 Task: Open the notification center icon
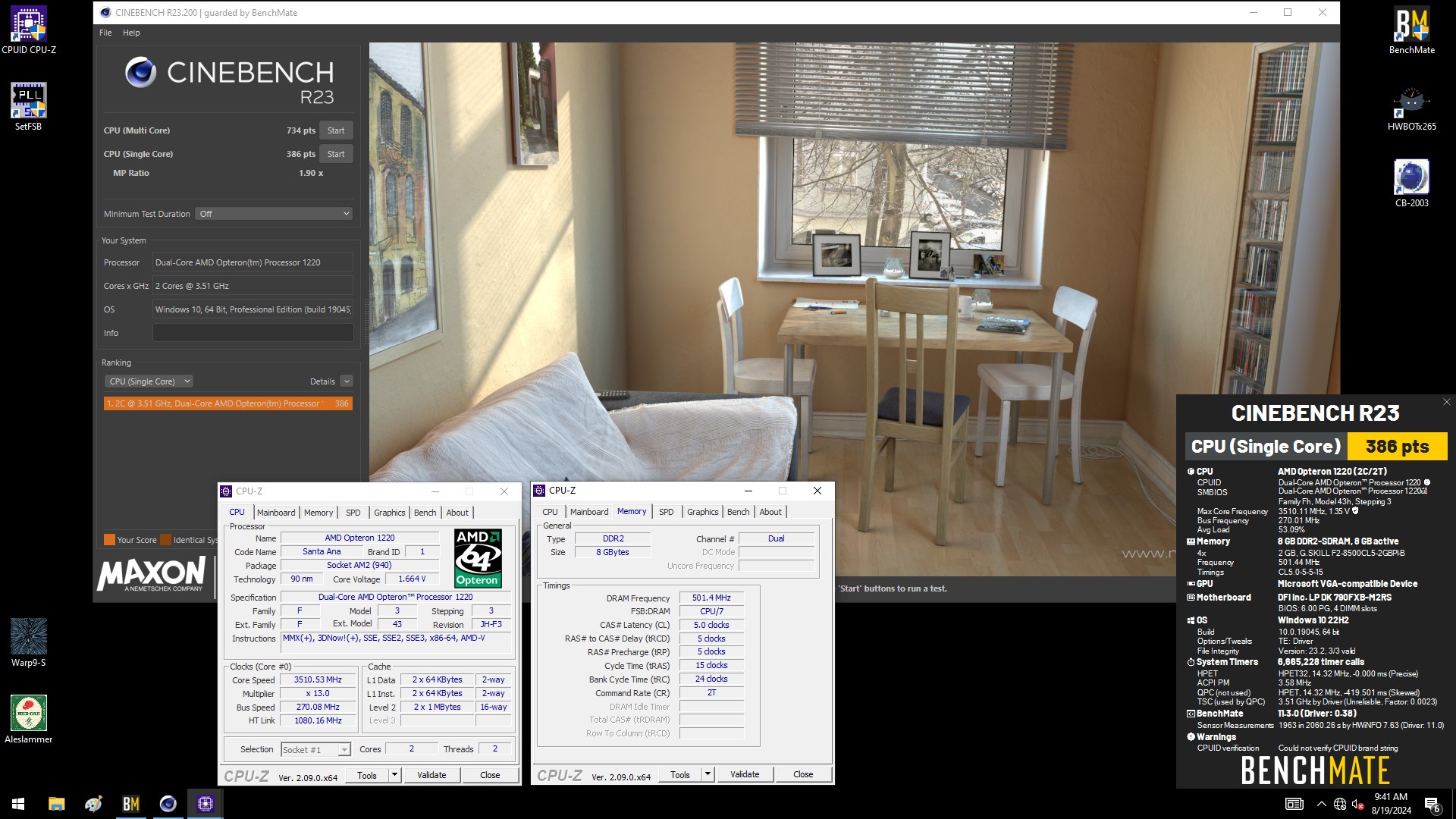(1432, 804)
